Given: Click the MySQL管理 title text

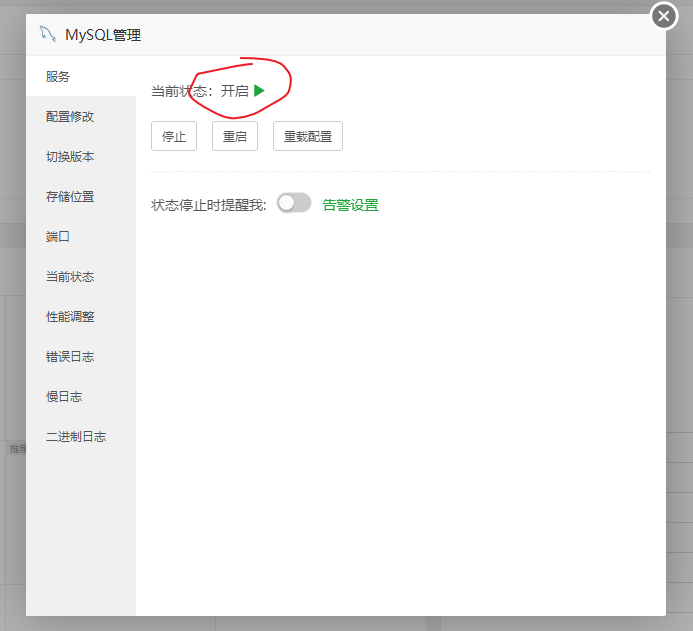Looking at the screenshot, I should (x=103, y=35).
